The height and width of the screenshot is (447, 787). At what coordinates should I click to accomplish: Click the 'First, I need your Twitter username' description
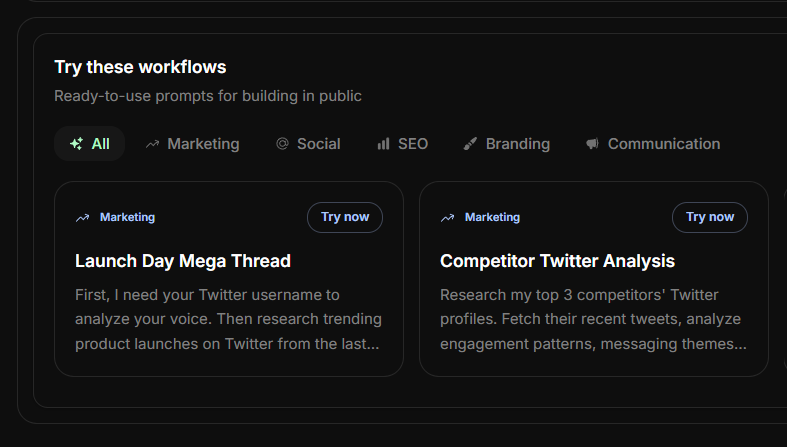click(228, 319)
